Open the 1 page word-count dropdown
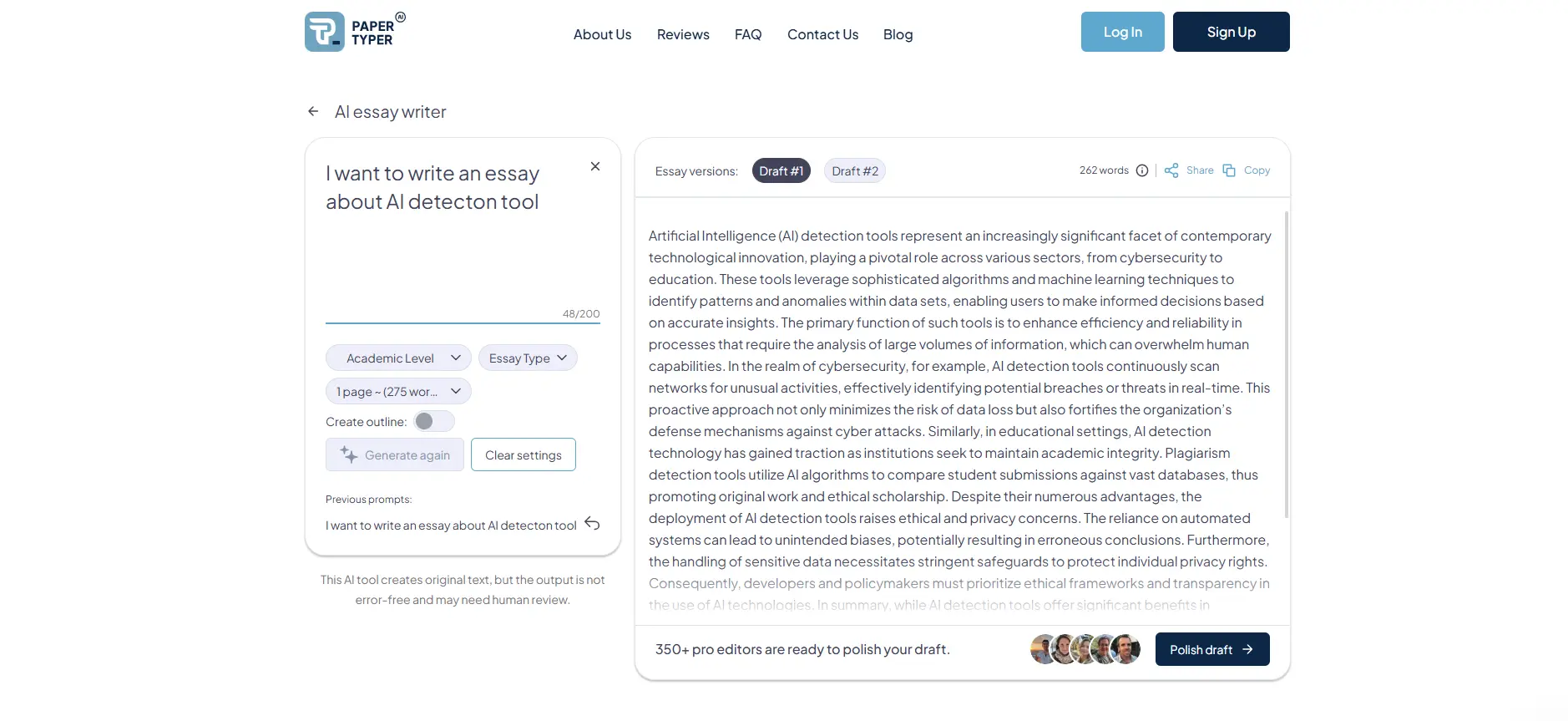The image size is (1568, 721). (x=398, y=391)
